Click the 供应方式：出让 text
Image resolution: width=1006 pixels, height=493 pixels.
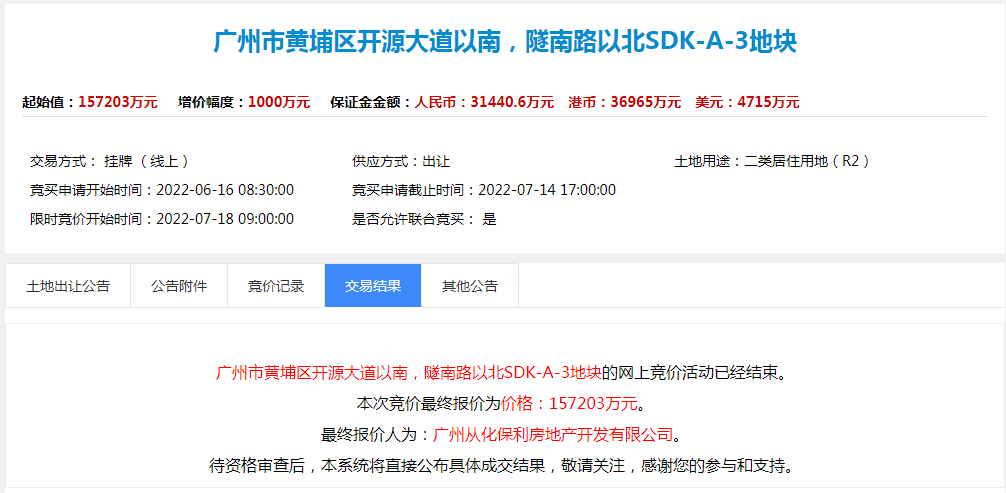[x=401, y=161]
